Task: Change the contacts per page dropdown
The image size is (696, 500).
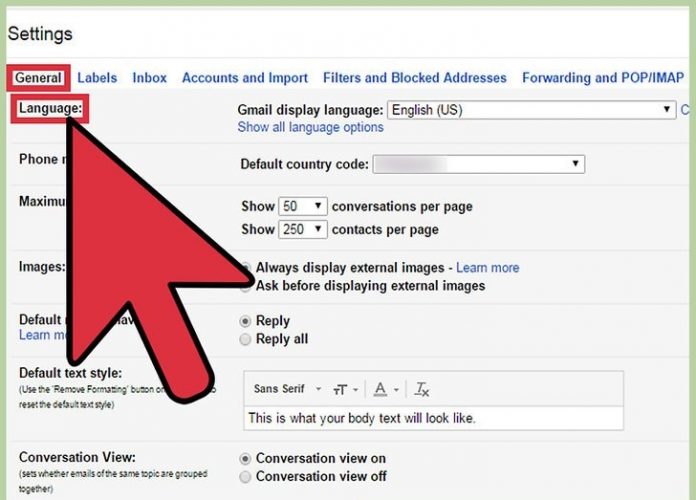Action: click(303, 229)
